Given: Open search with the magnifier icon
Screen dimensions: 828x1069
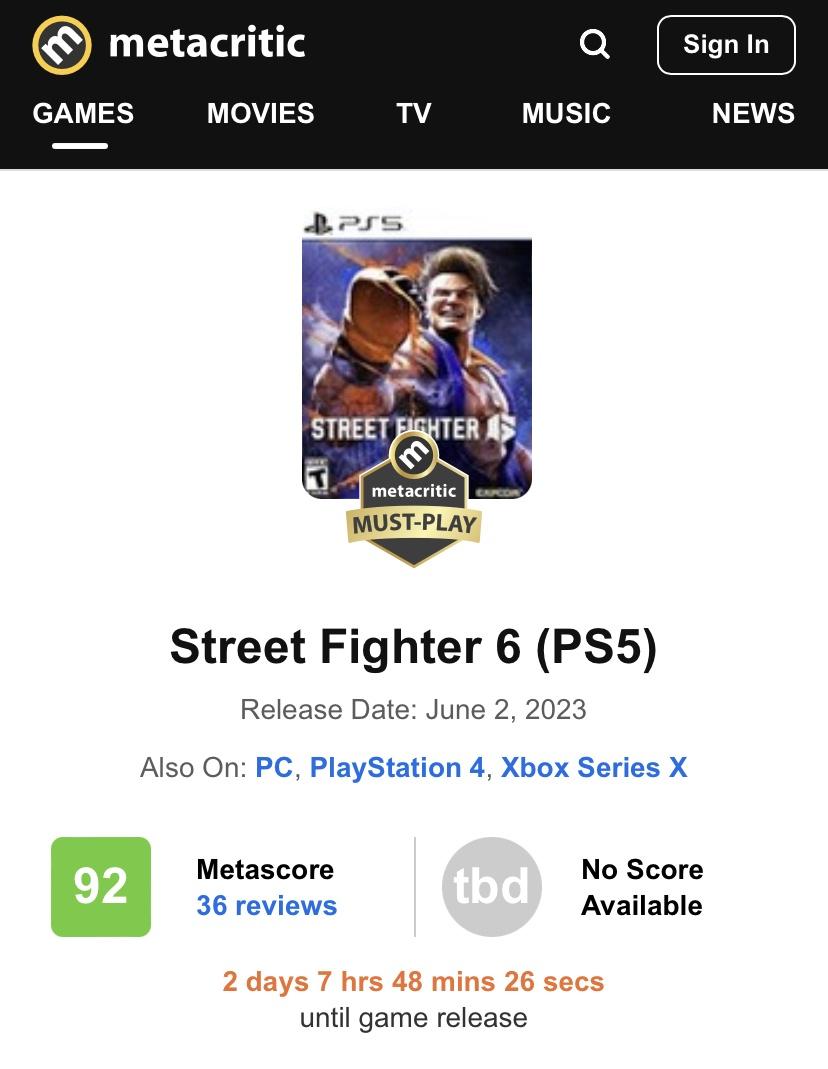Looking at the screenshot, I should (595, 44).
